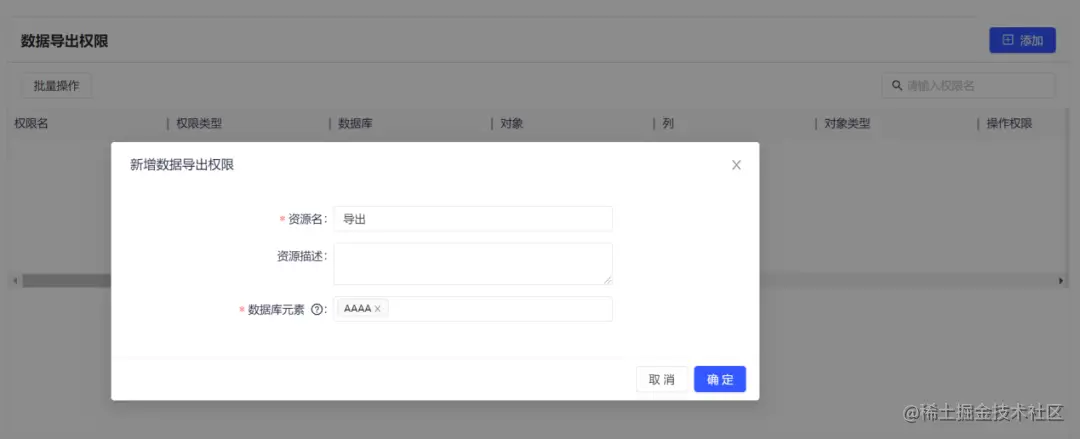
Task: Open the 数据库元素 selector field
Action: pyautogui.click(x=473, y=309)
